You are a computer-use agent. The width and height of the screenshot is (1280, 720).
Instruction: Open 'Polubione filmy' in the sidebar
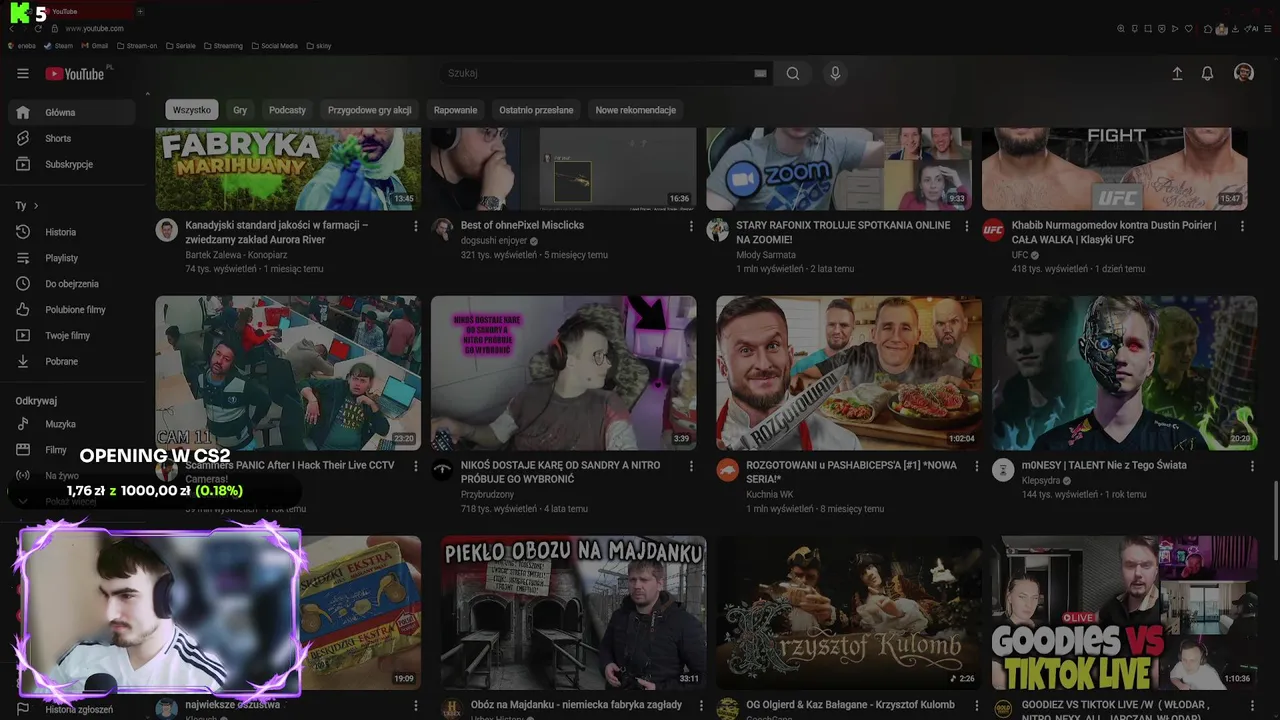pyautogui.click(x=72, y=310)
